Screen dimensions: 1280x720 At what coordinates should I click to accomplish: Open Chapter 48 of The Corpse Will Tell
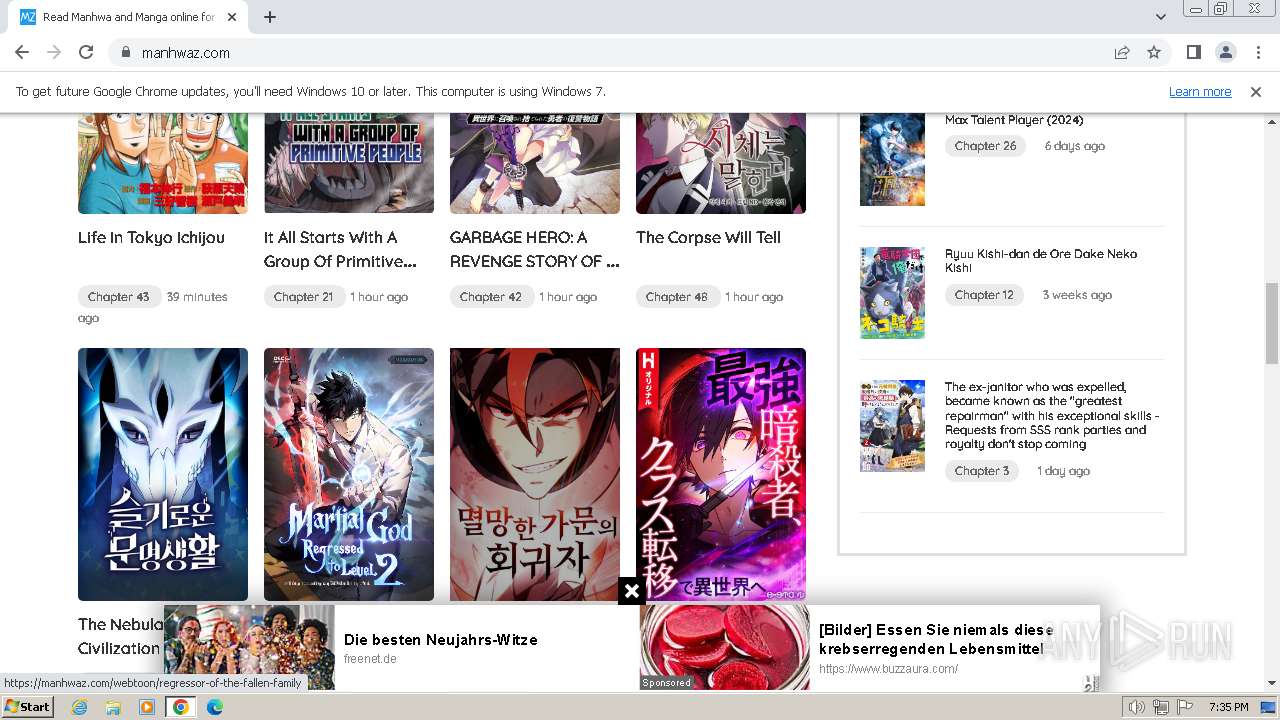677,297
